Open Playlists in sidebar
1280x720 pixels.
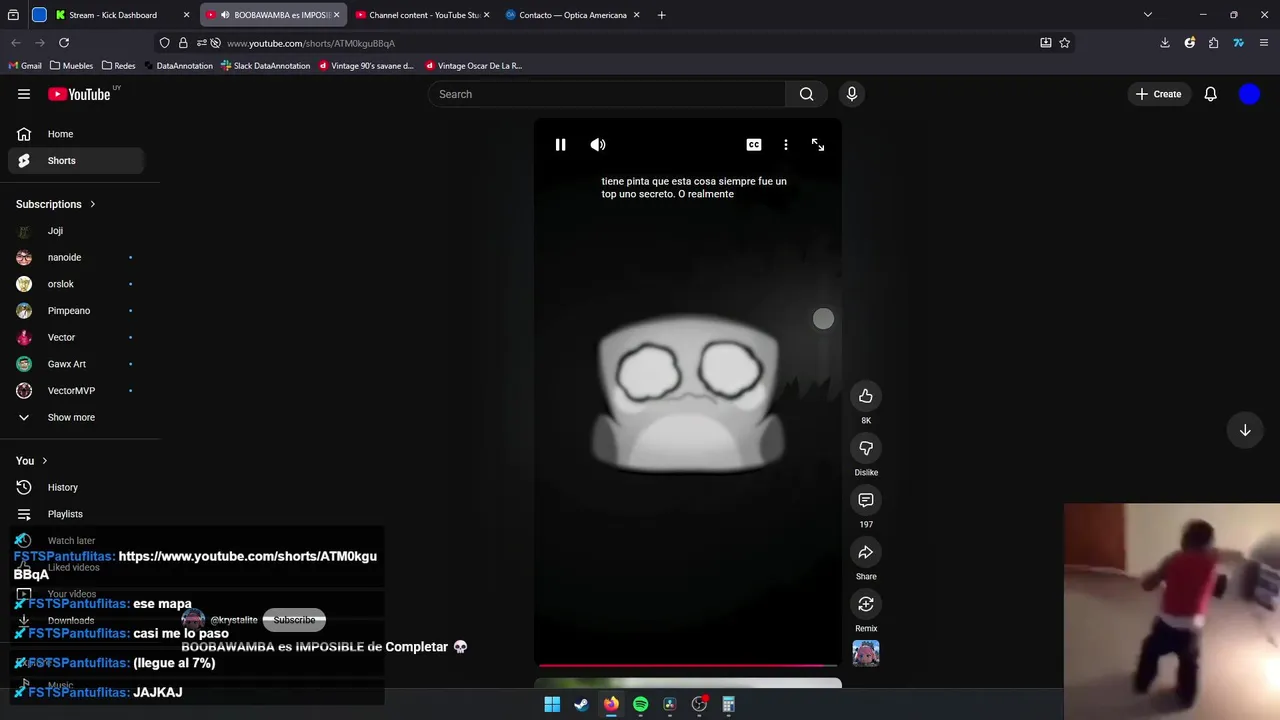pos(76,514)
